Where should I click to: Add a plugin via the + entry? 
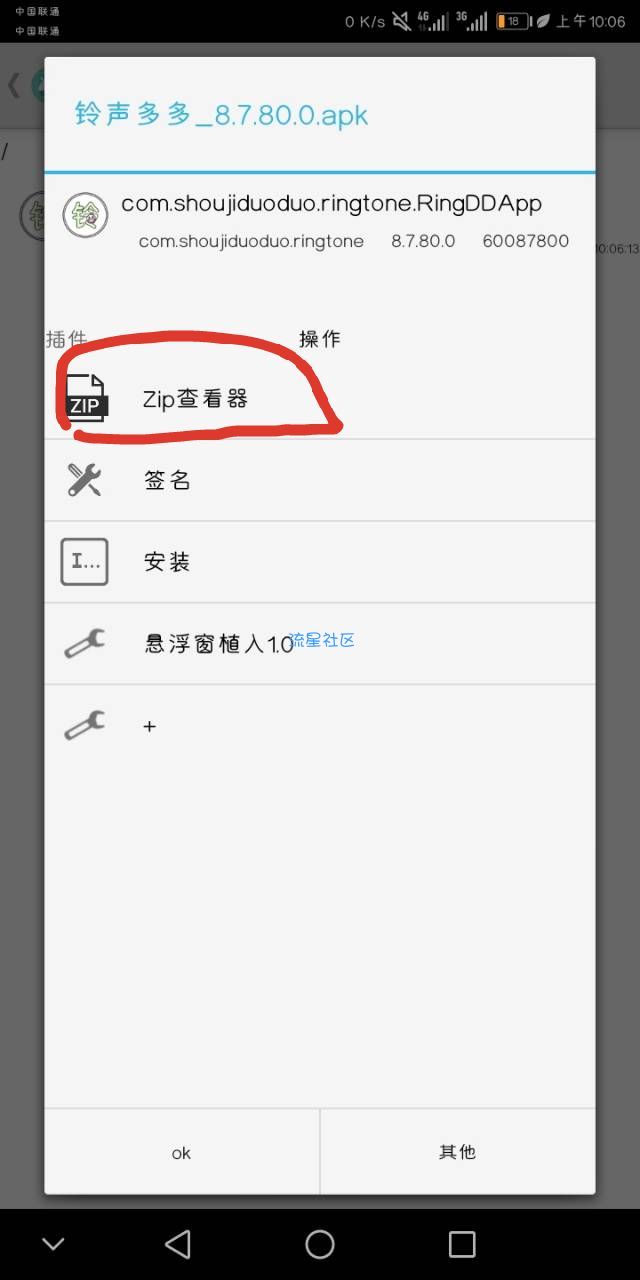pyautogui.click(x=320, y=726)
